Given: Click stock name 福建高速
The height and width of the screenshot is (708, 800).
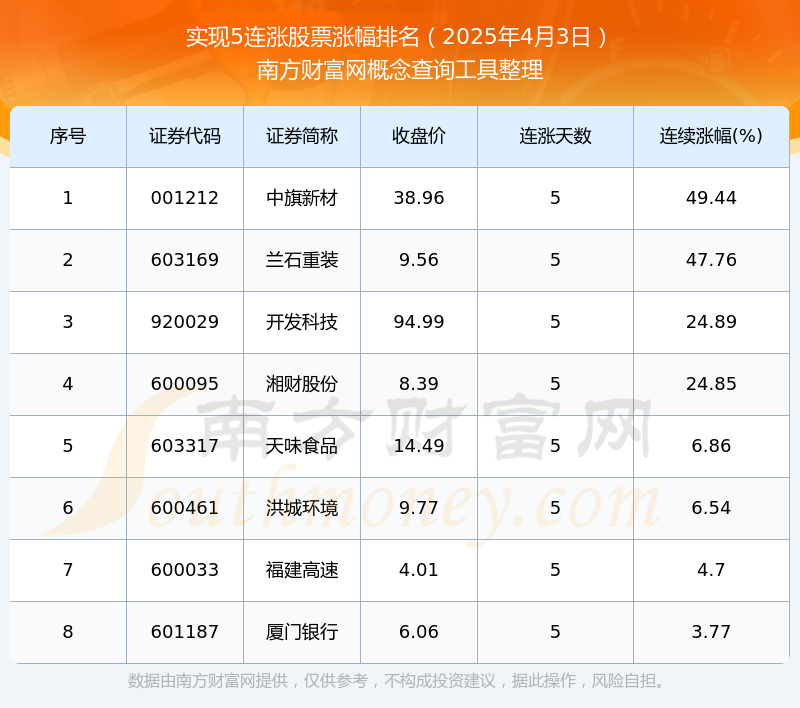Looking at the screenshot, I should [302, 570].
